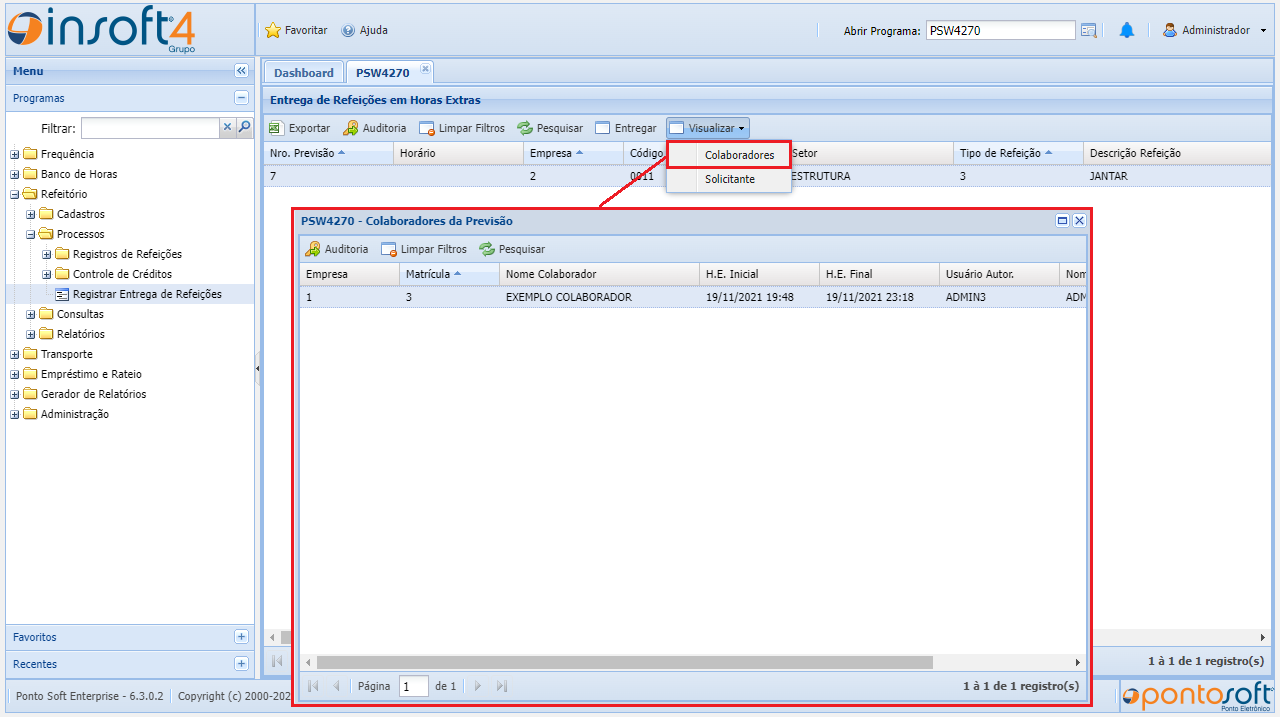Click the Página number input field

[413, 686]
